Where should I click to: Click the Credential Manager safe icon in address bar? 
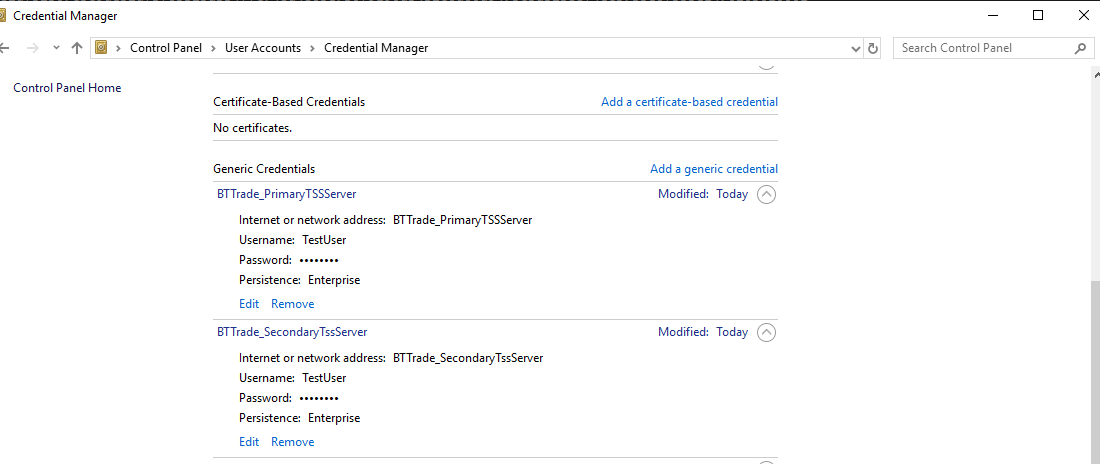(x=101, y=48)
